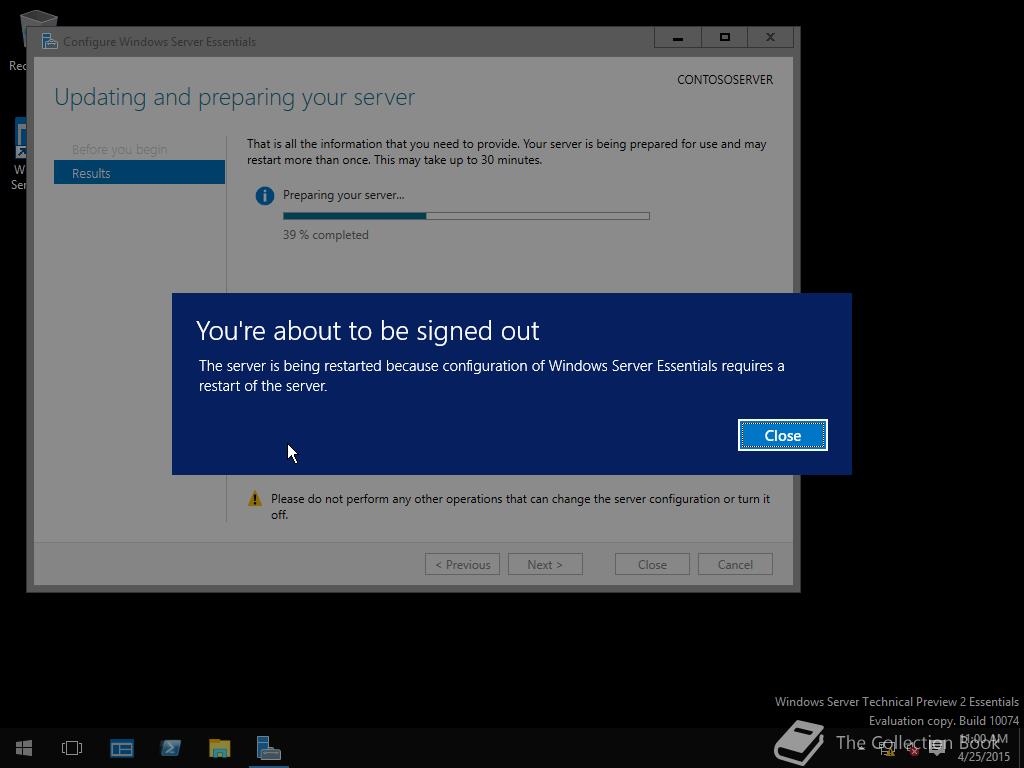Close the wizard using title bar X
Viewport: 1024px width, 768px height.
[x=771, y=38]
